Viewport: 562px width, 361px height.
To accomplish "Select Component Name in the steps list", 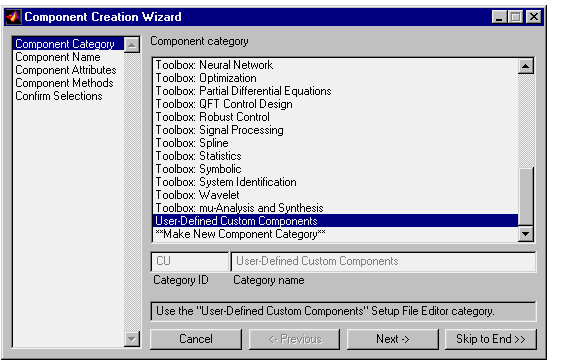I will tap(68, 57).
